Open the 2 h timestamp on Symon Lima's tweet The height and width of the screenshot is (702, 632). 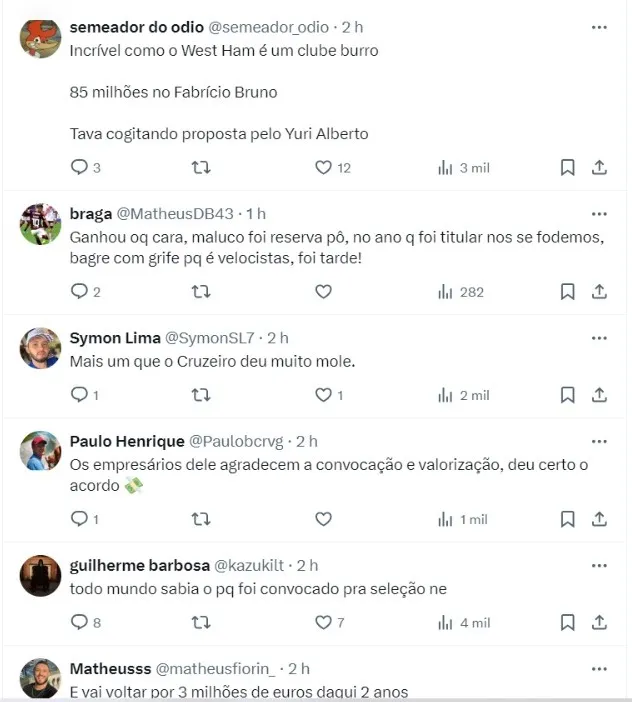click(x=277, y=338)
